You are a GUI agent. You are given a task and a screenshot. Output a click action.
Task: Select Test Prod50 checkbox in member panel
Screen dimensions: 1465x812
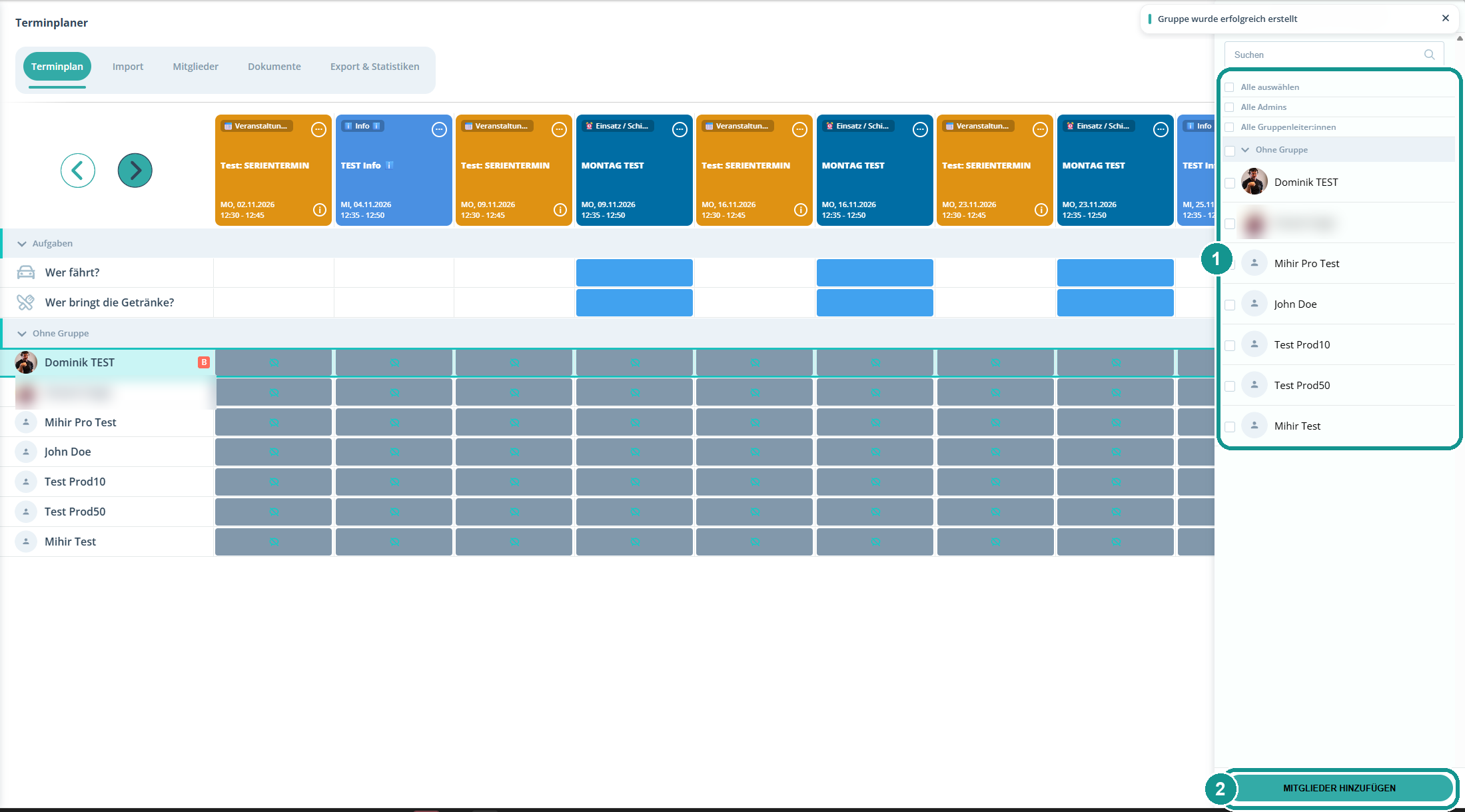coord(1230,386)
